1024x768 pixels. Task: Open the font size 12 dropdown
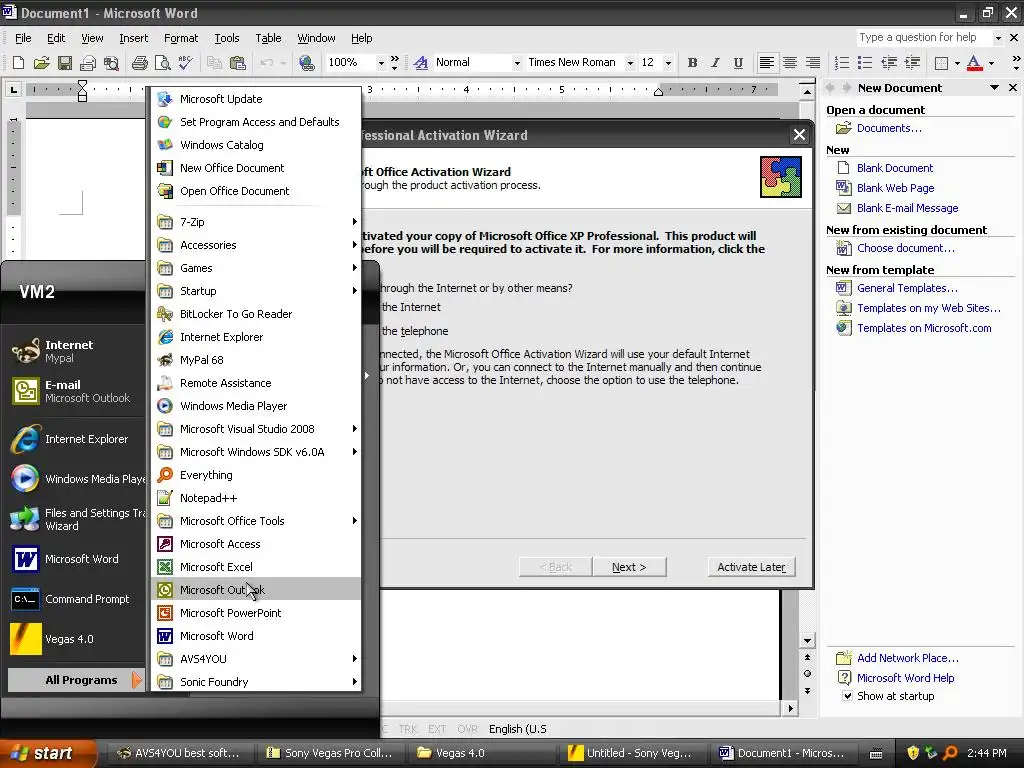(668, 63)
